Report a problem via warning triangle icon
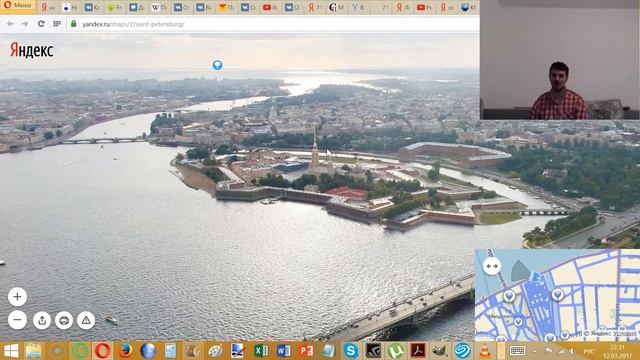 tap(86, 320)
